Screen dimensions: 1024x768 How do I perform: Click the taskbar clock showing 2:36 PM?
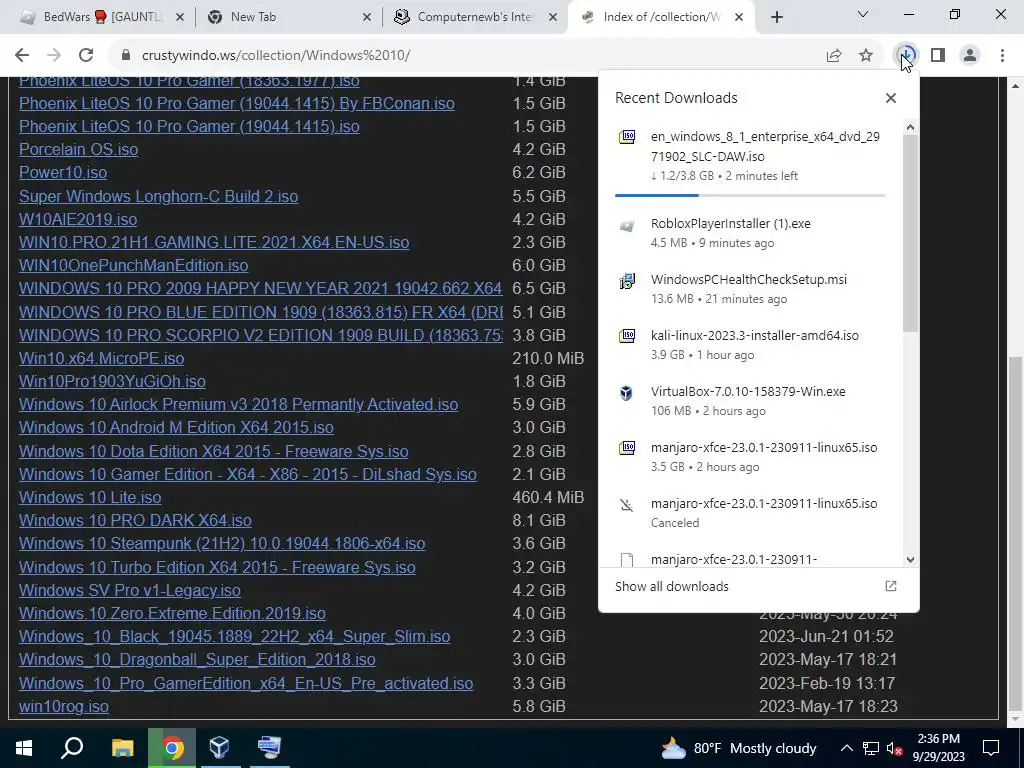click(938, 748)
